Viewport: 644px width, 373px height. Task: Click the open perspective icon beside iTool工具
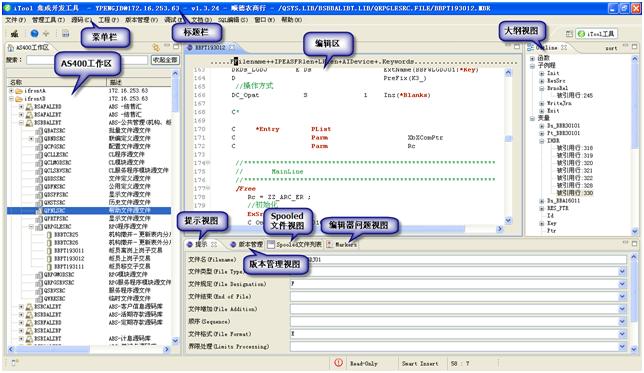coord(569,34)
